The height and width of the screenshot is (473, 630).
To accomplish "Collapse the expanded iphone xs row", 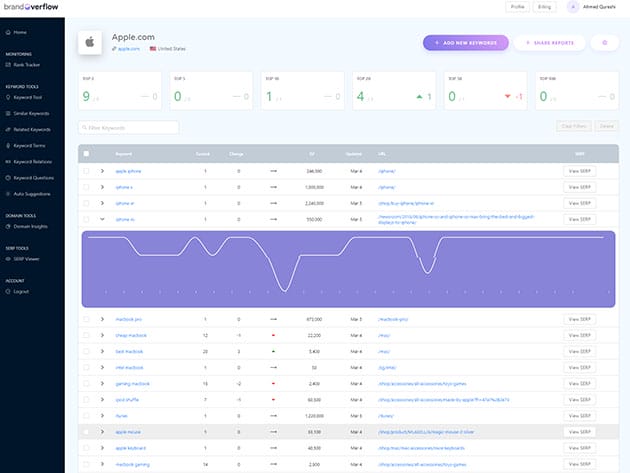I will (x=102, y=218).
